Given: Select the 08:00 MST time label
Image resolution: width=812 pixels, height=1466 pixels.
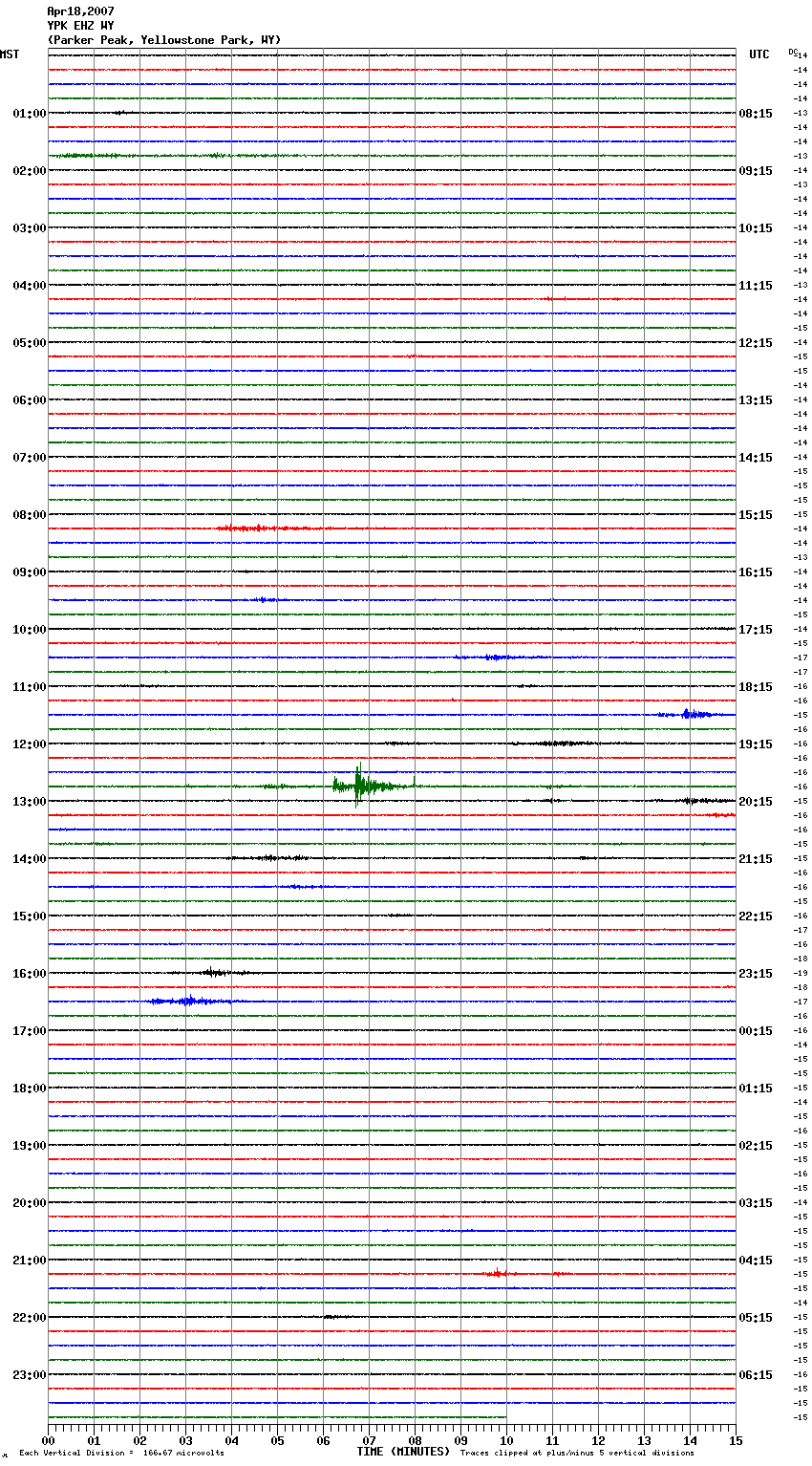Looking at the screenshot, I should click(29, 515).
